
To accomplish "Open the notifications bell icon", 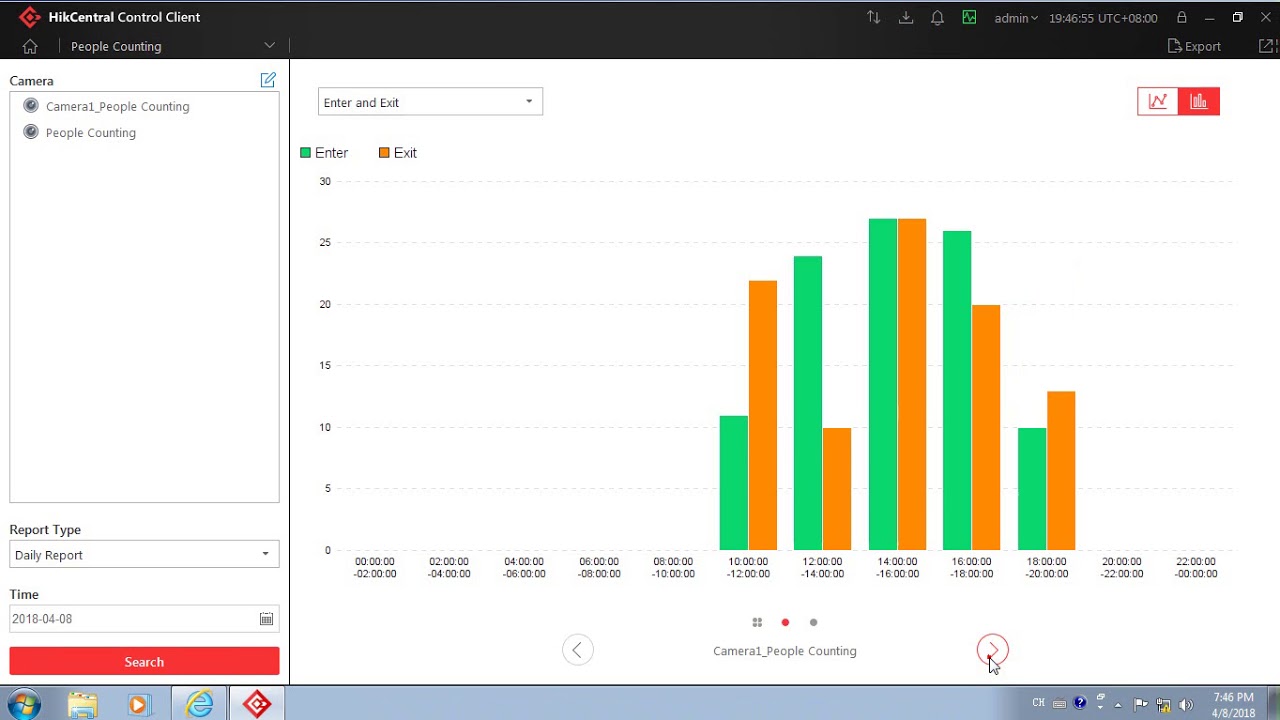I will click(937, 17).
